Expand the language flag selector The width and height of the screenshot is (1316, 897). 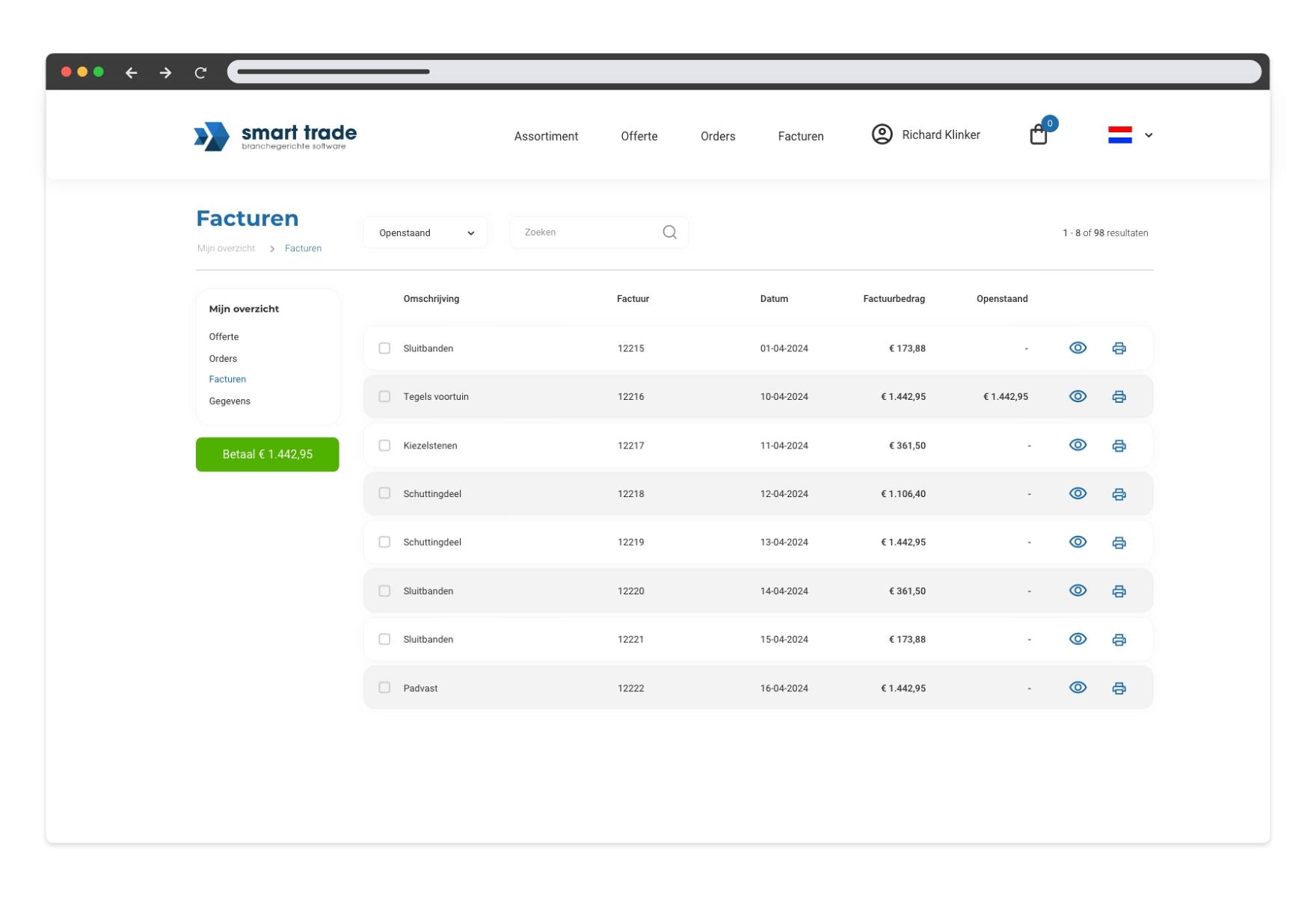point(1130,135)
